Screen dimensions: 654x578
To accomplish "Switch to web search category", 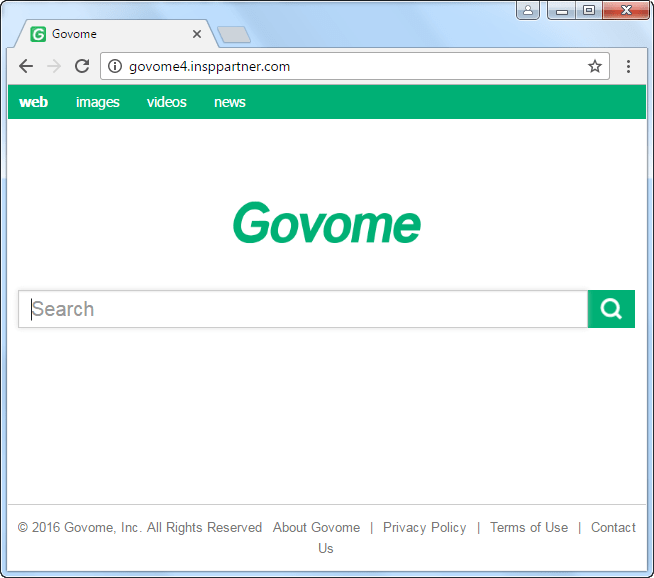I will [x=33, y=102].
